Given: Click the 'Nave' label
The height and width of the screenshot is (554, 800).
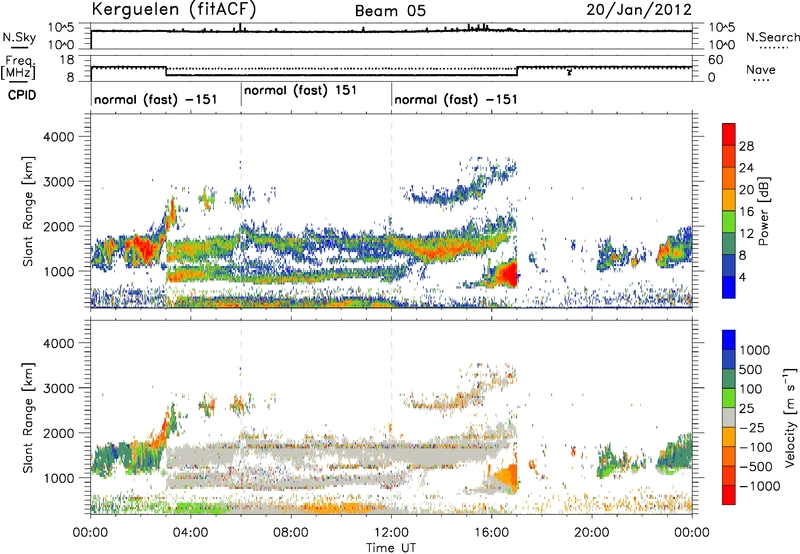Looking at the screenshot, I should click(x=761, y=70).
